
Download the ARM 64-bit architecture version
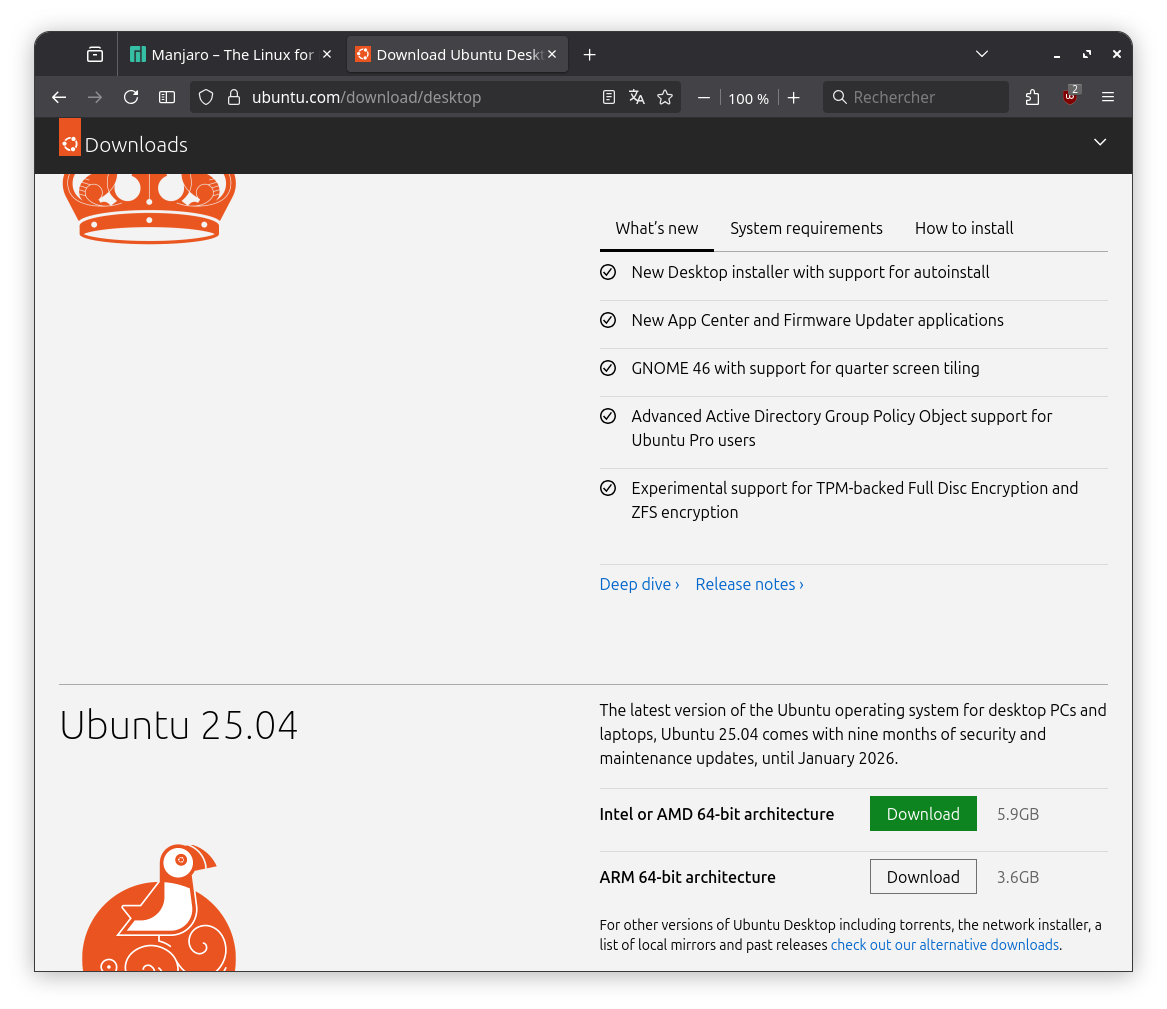click(922, 877)
